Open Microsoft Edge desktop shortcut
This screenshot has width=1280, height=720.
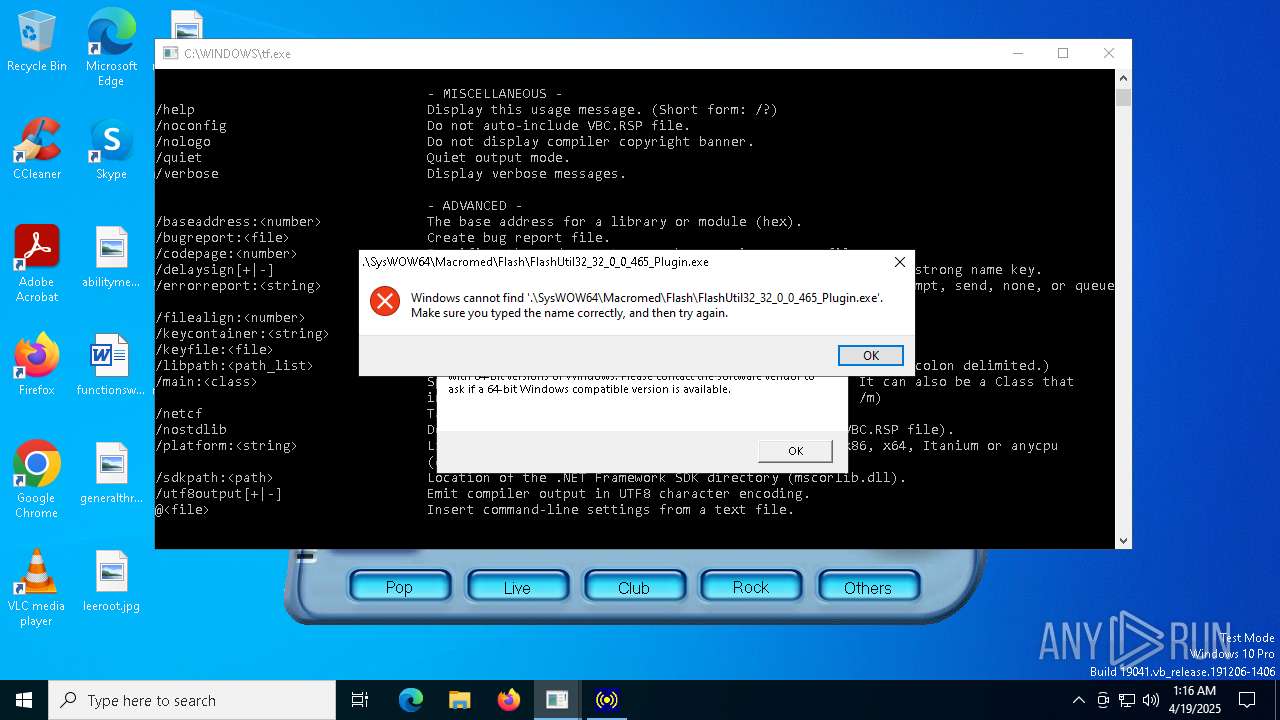(111, 48)
